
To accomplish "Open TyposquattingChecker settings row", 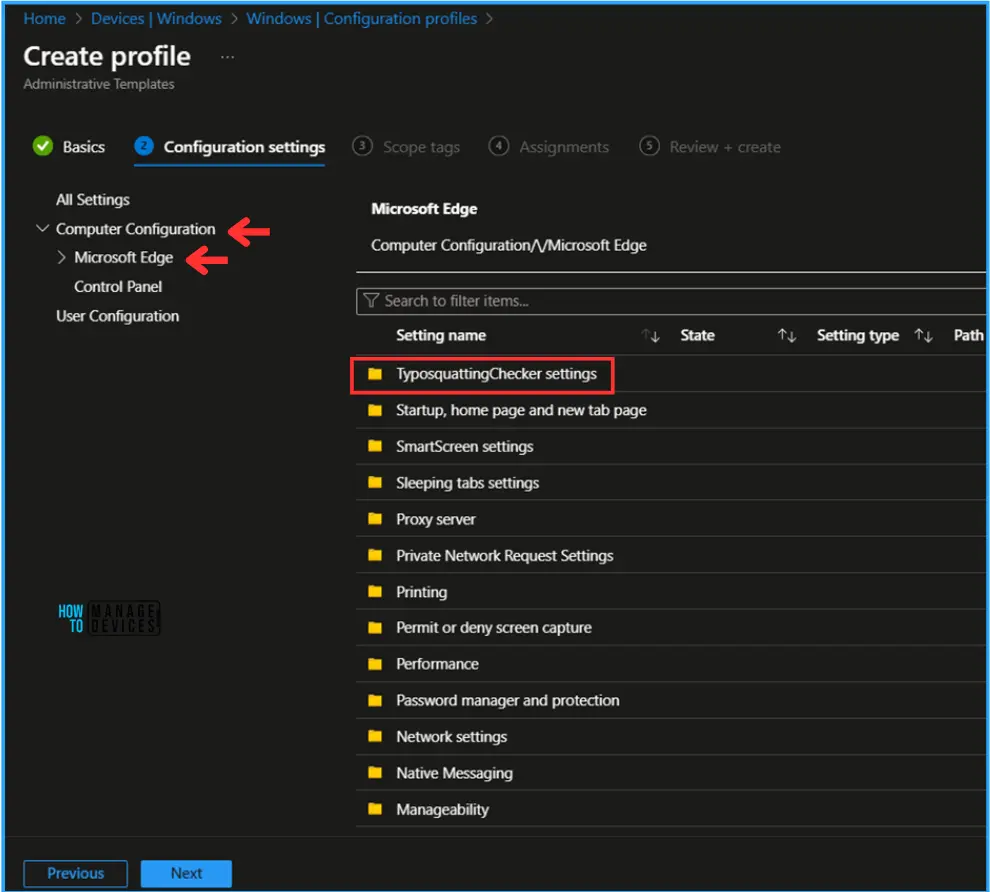I will point(671,374).
